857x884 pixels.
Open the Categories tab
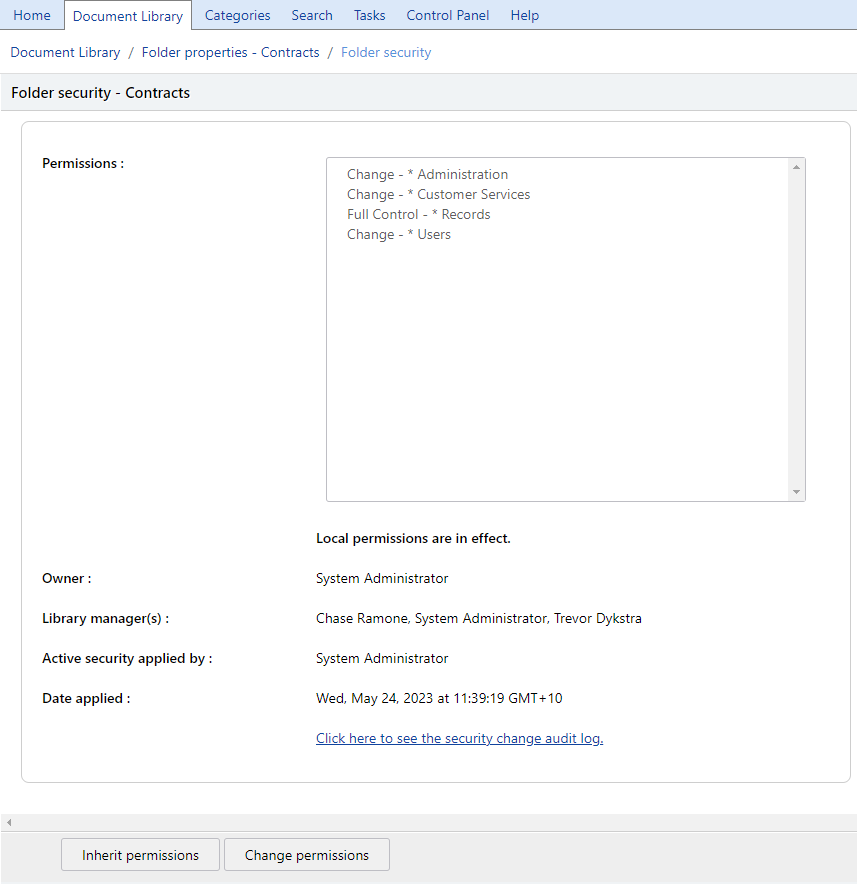pyautogui.click(x=237, y=15)
